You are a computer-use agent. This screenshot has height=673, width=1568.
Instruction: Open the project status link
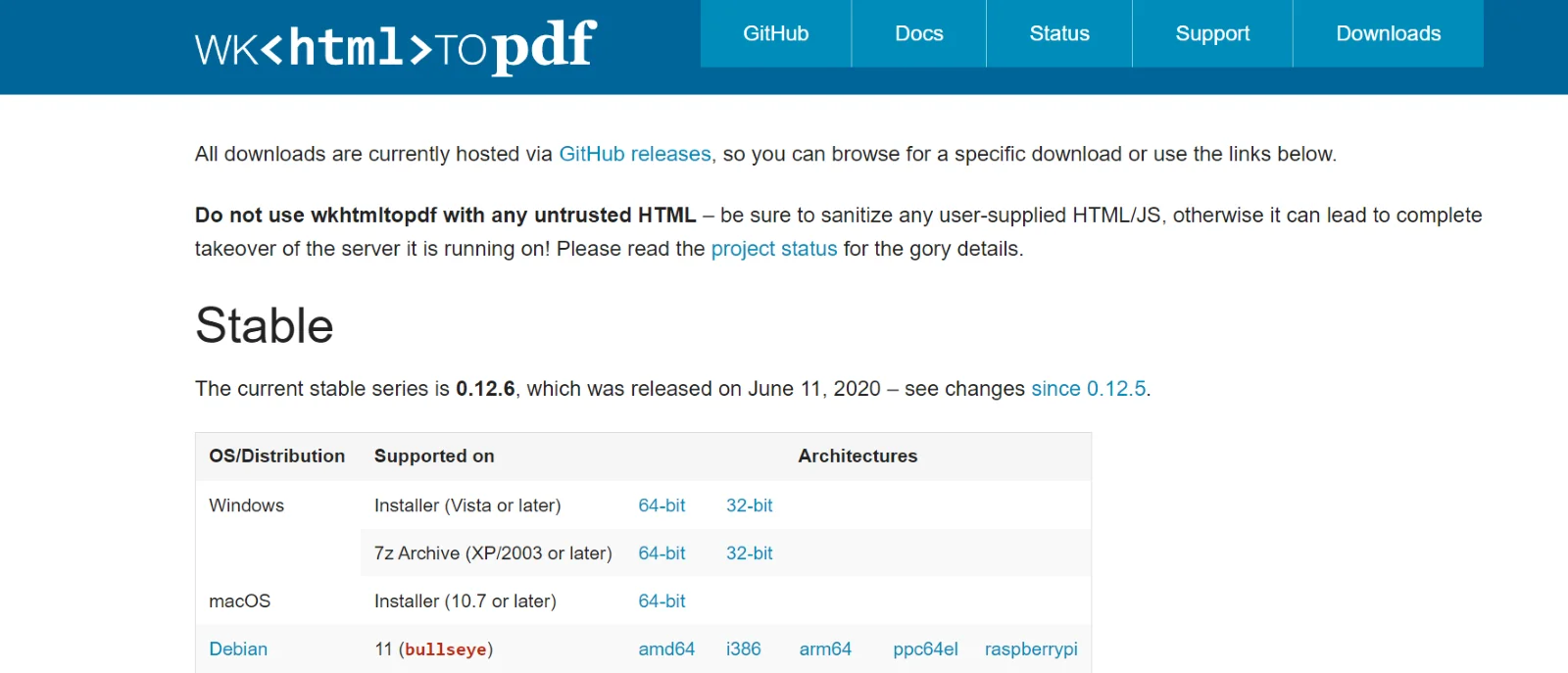[x=774, y=249]
